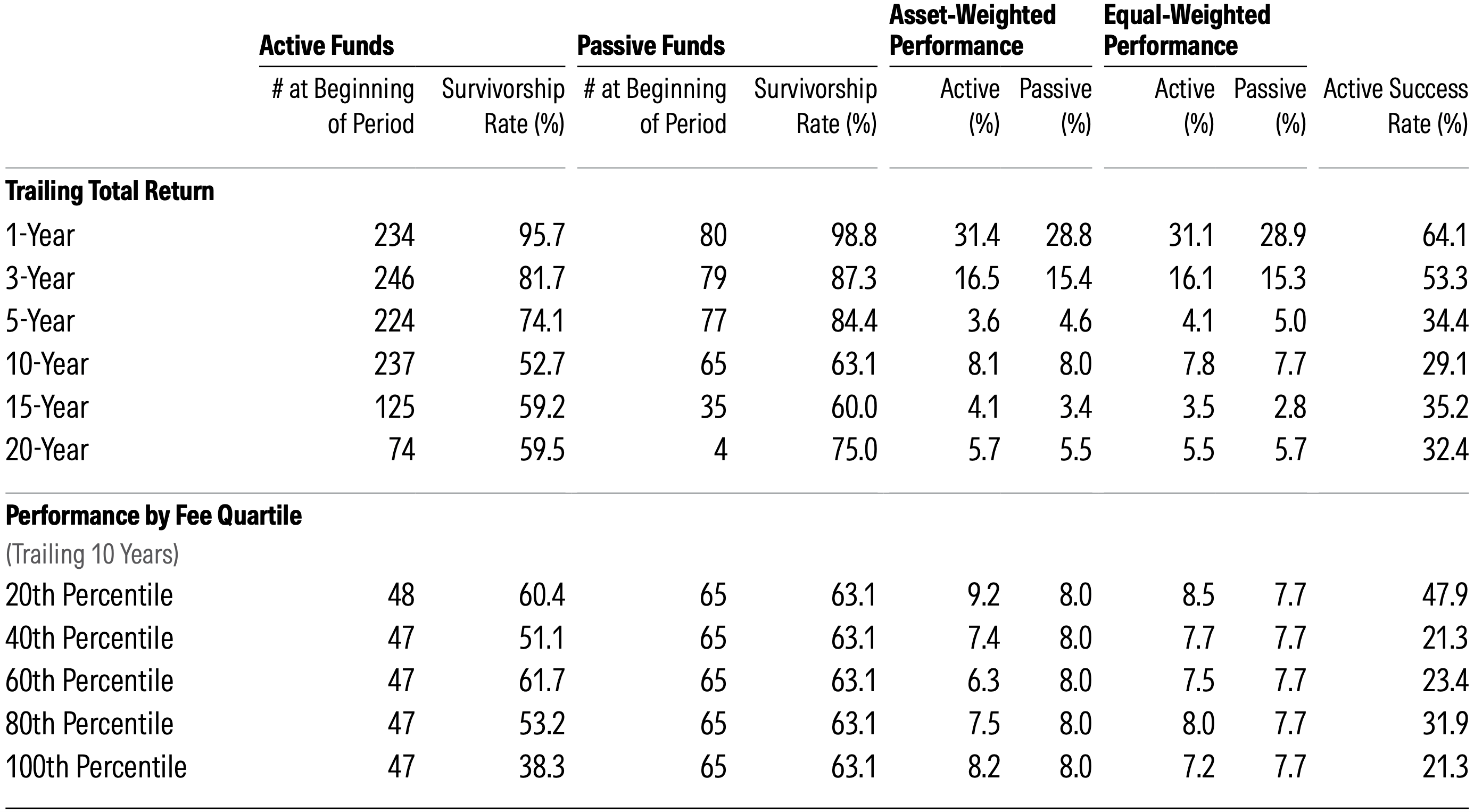Select the 100th Percentile row label
Image resolution: width=1474 pixels, height=812 pixels.
[x=96, y=767]
